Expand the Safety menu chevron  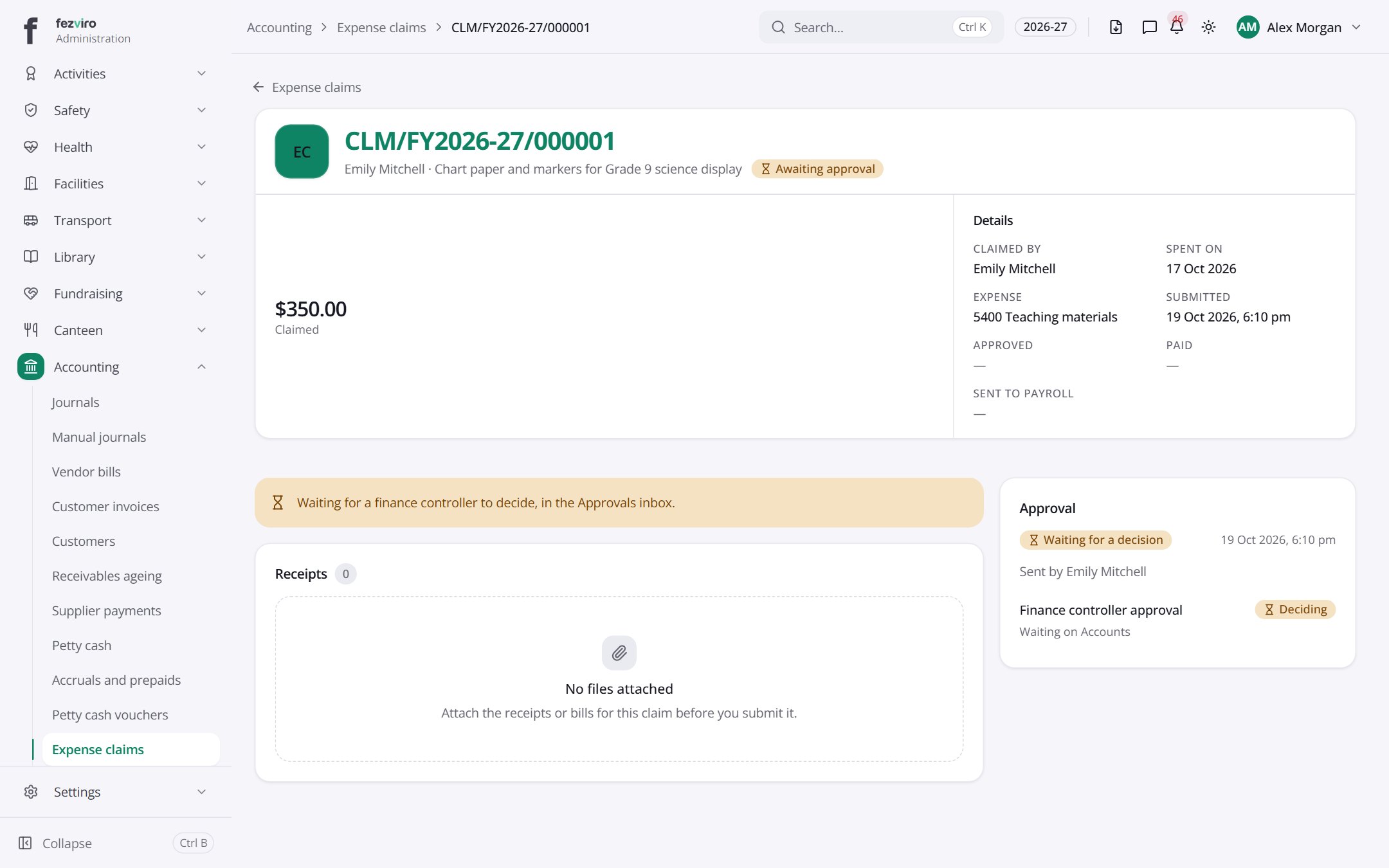pos(201,110)
